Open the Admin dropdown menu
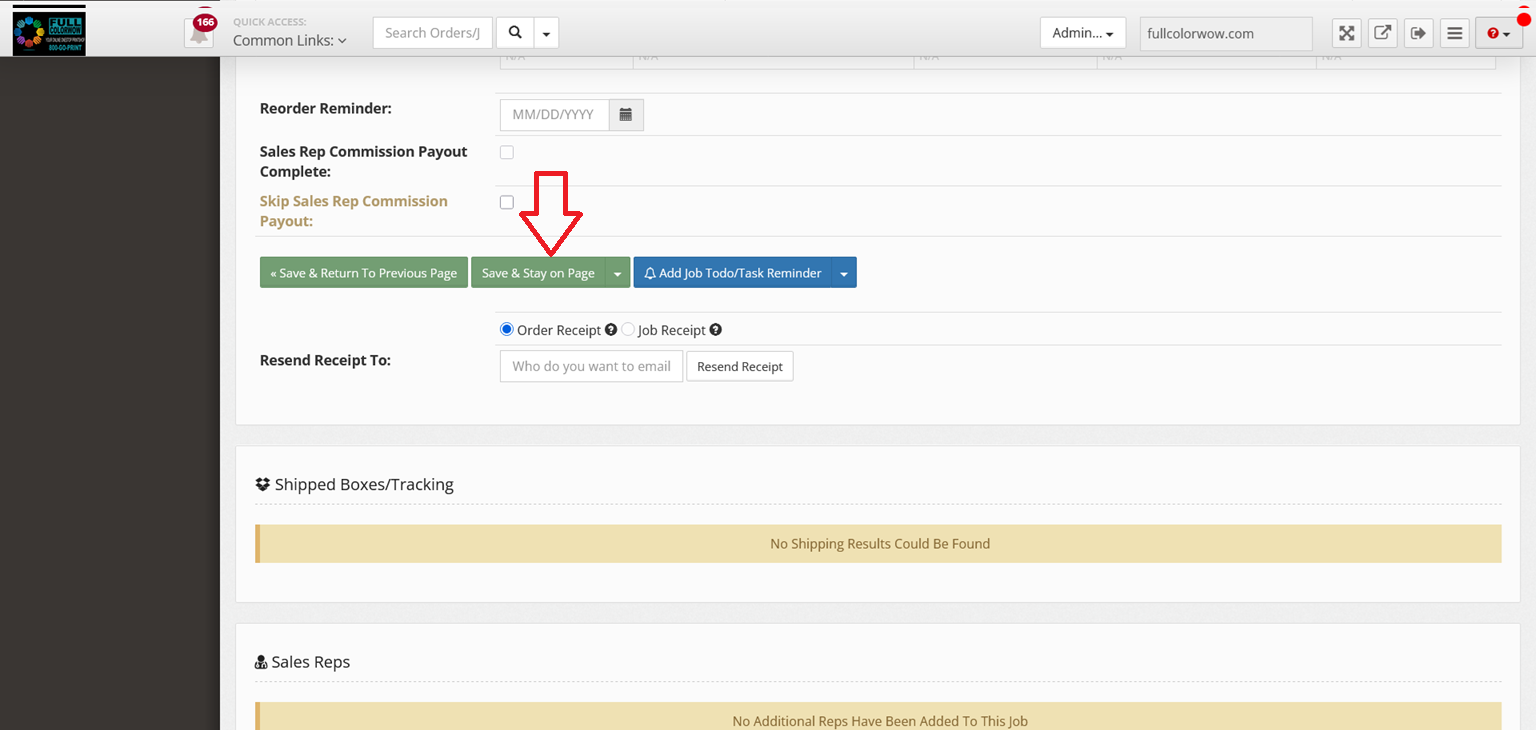The height and width of the screenshot is (730, 1536). (x=1082, y=33)
